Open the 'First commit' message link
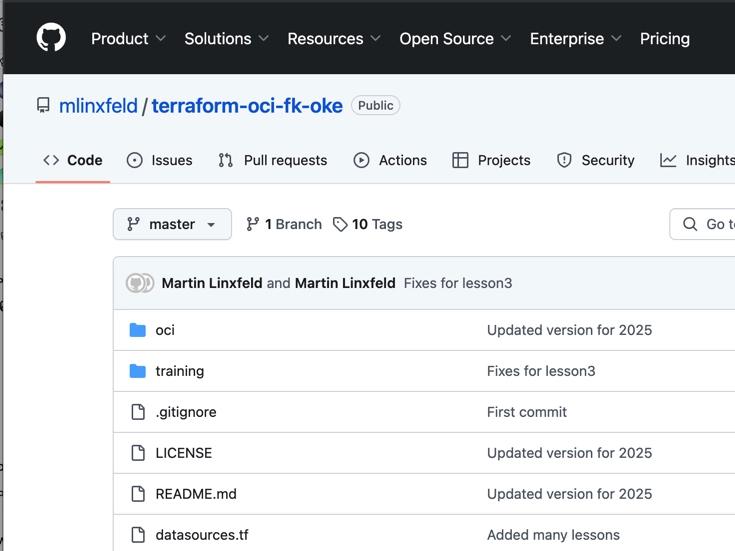The height and width of the screenshot is (551, 735). tap(527, 412)
